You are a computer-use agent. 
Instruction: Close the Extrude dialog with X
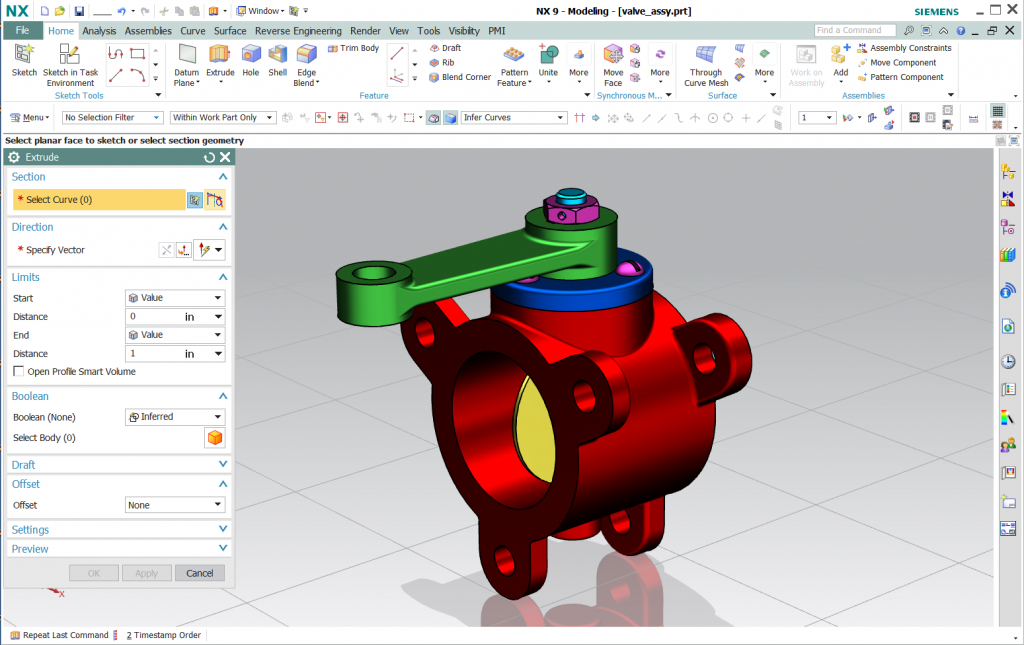pyautogui.click(x=225, y=157)
